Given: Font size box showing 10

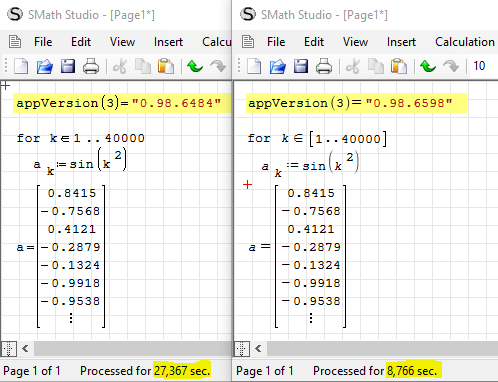Looking at the screenshot, I should pos(483,66).
